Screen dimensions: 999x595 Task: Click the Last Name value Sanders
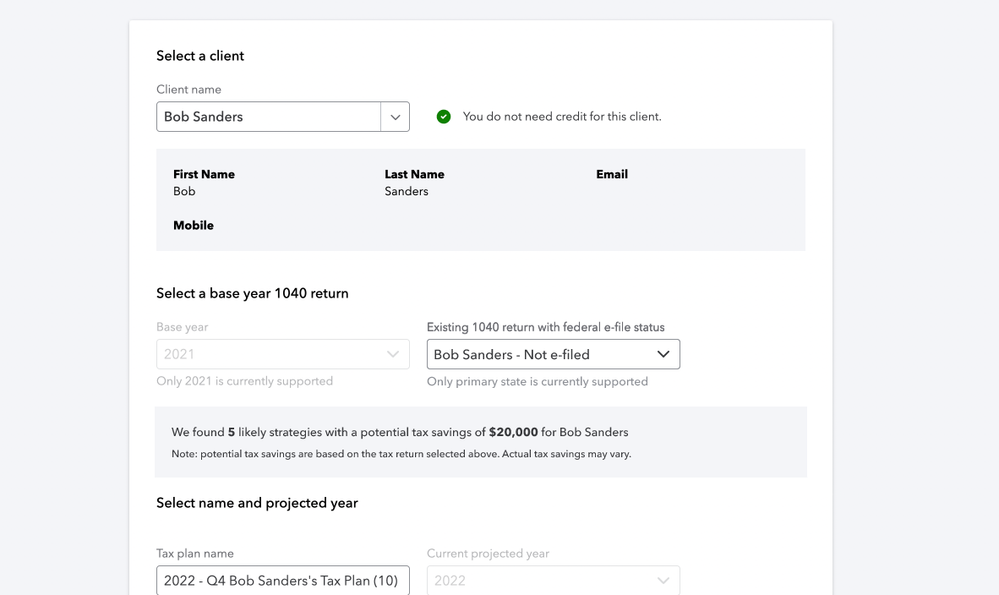(406, 192)
